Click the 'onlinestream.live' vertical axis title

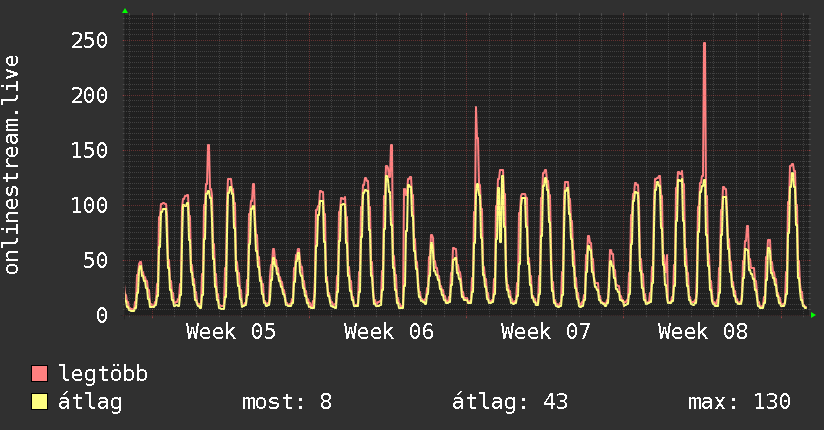coord(12,165)
